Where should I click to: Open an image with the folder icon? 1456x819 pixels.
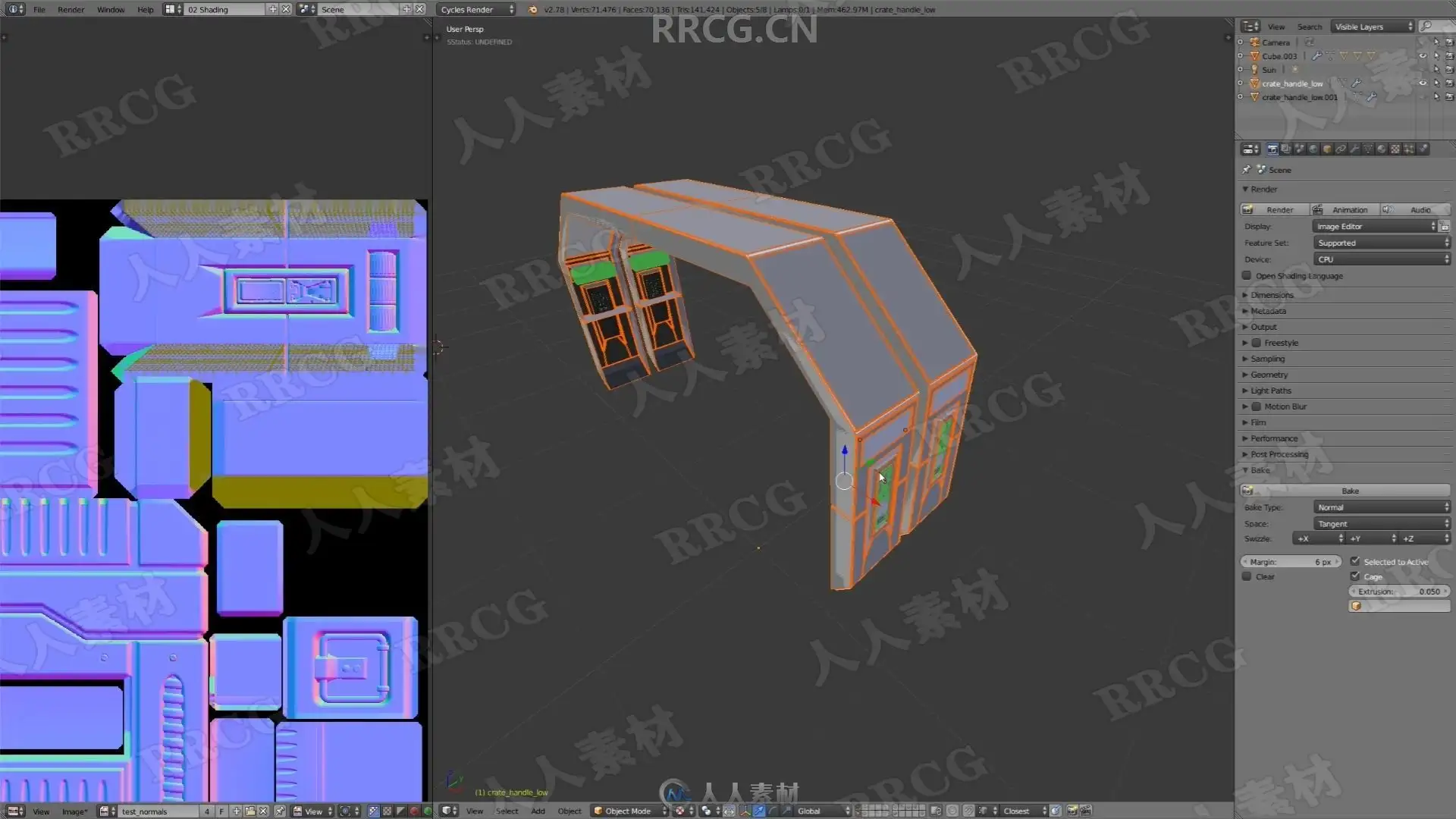click(x=250, y=811)
